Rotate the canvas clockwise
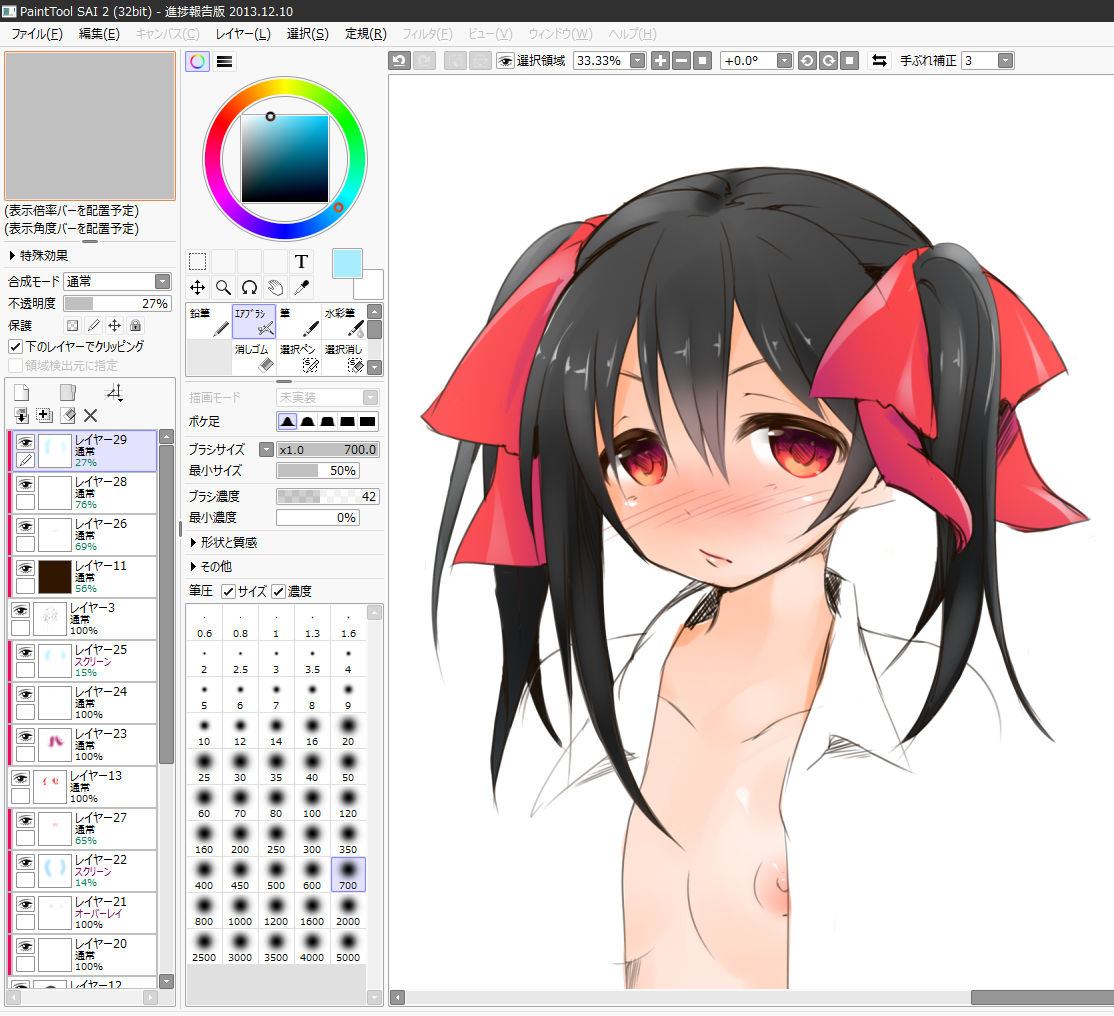 [828, 60]
